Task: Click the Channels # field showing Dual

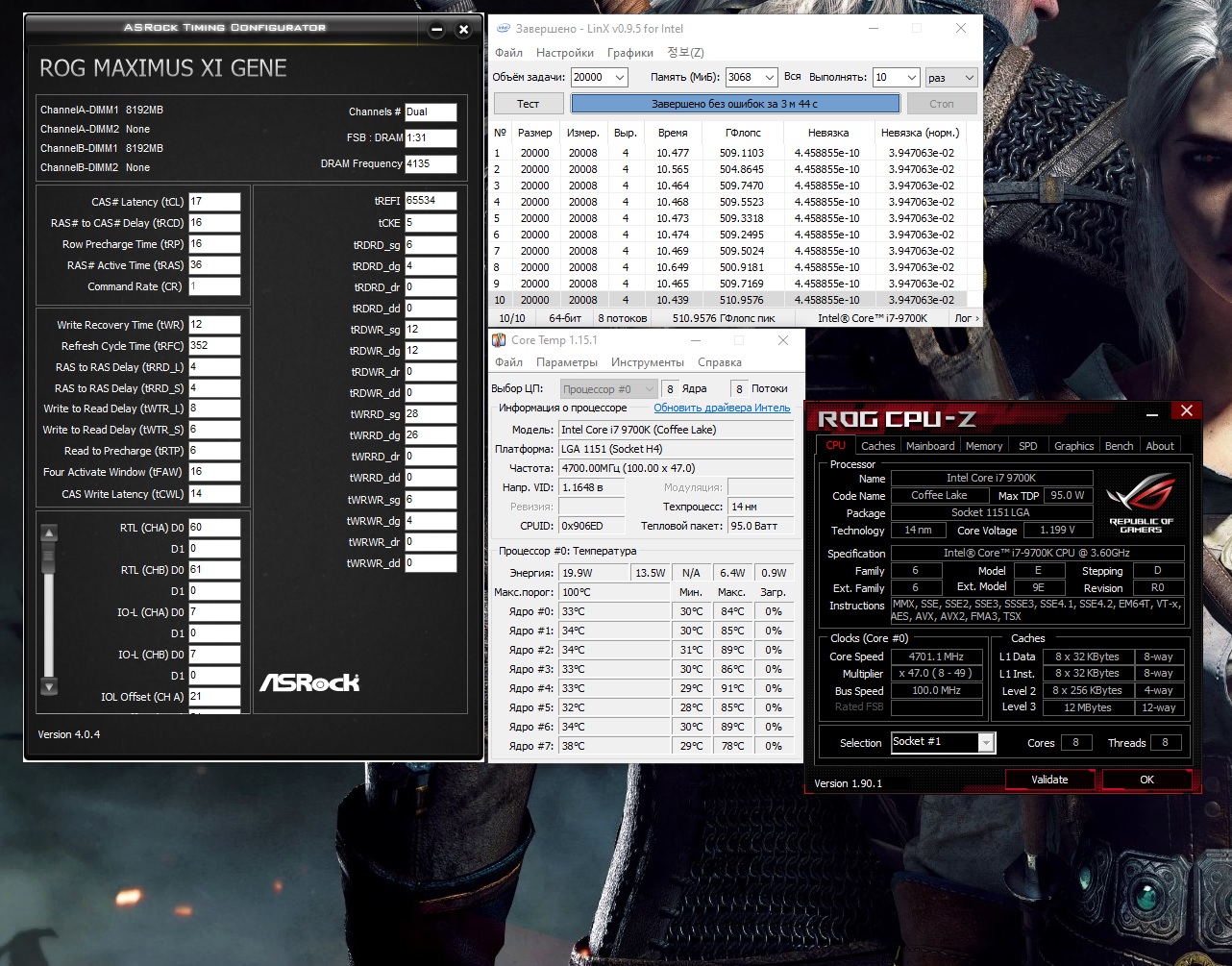Action: 431,111
